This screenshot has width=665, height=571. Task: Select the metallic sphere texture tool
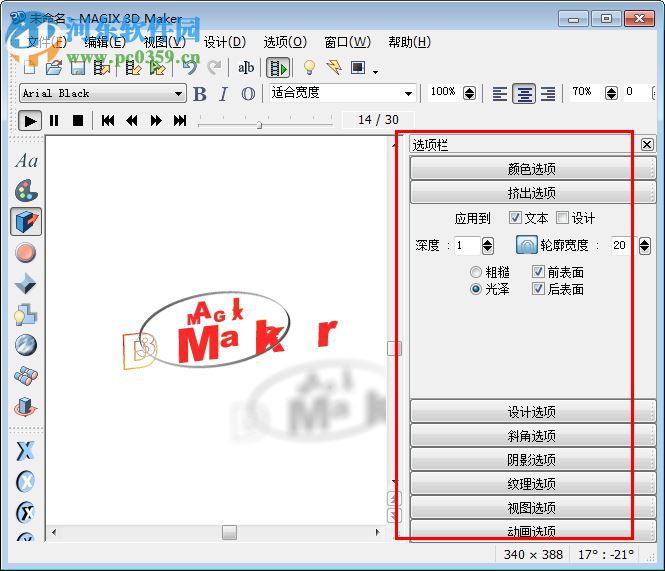[25, 345]
